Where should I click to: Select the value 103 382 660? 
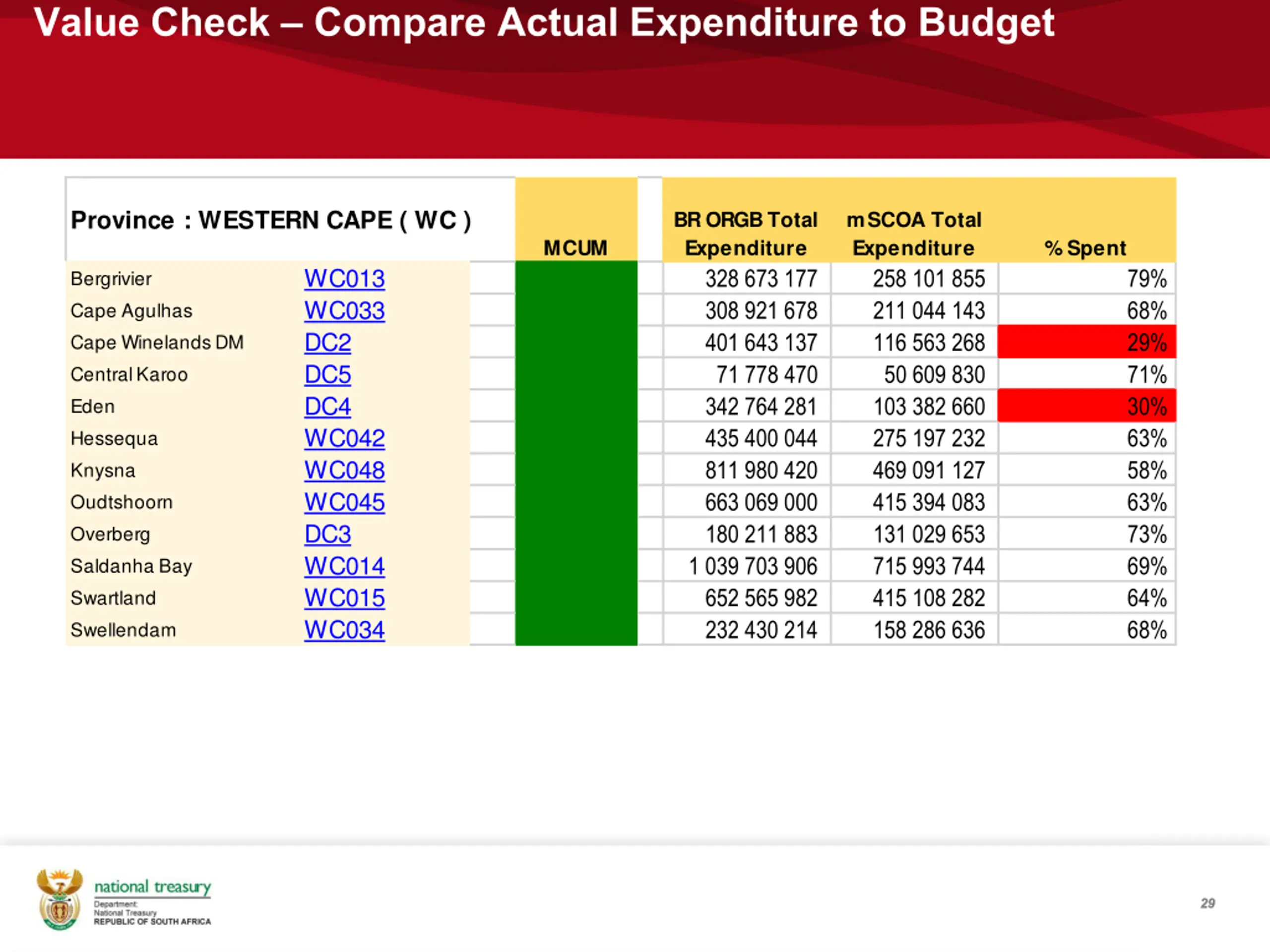929,407
